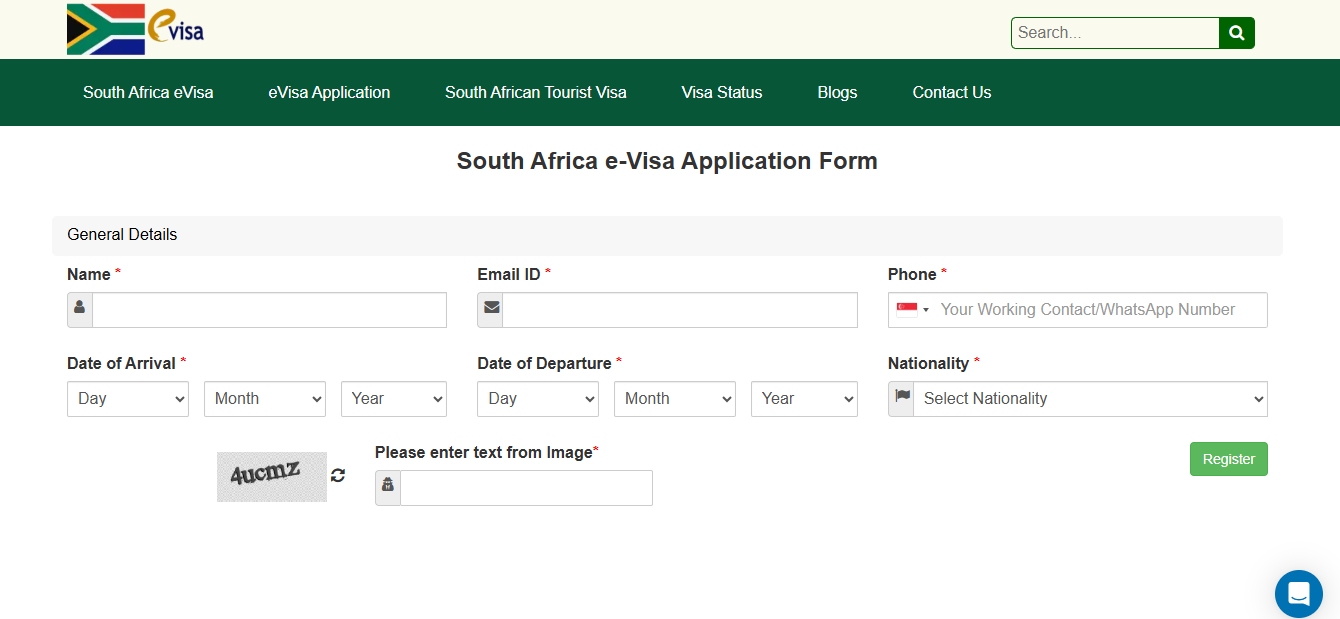The height and width of the screenshot is (619, 1340).
Task: Open phone country code flag selector
Action: click(913, 310)
